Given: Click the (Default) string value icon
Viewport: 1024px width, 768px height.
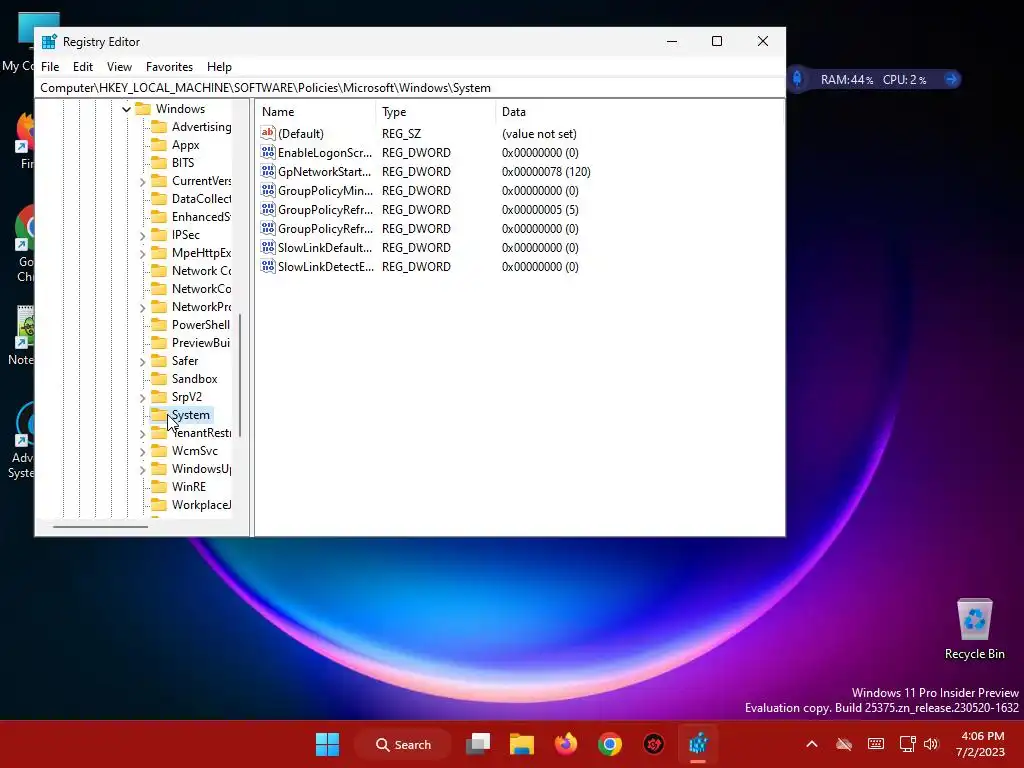Looking at the screenshot, I should click(x=268, y=133).
